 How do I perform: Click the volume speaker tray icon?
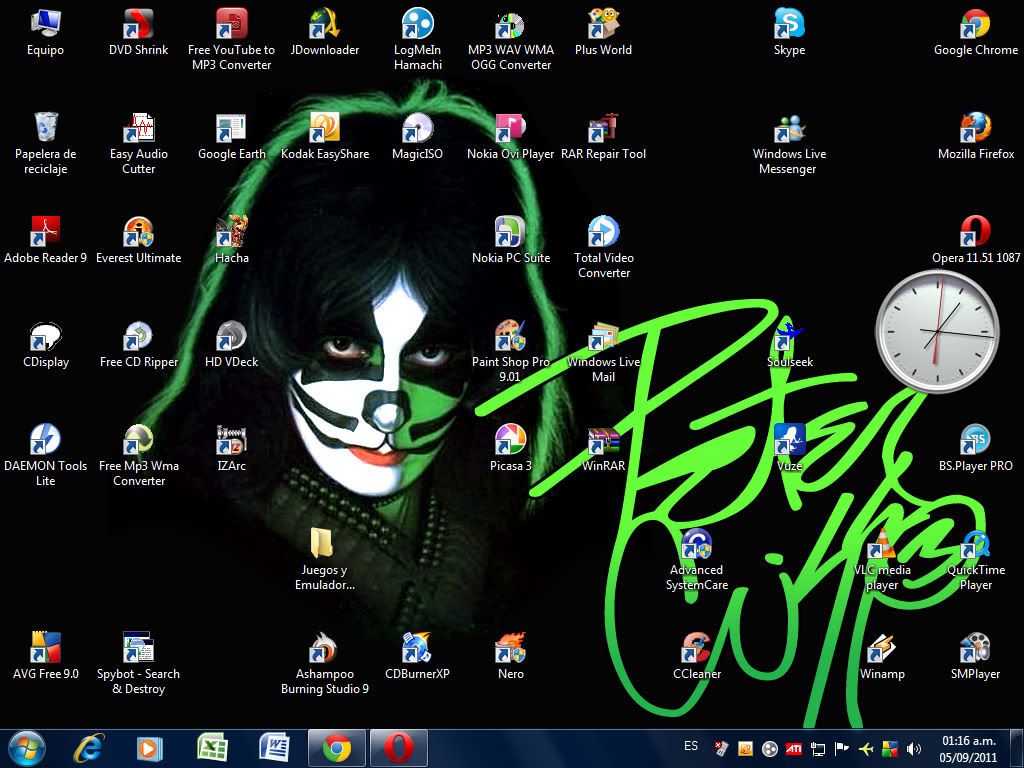coord(914,749)
